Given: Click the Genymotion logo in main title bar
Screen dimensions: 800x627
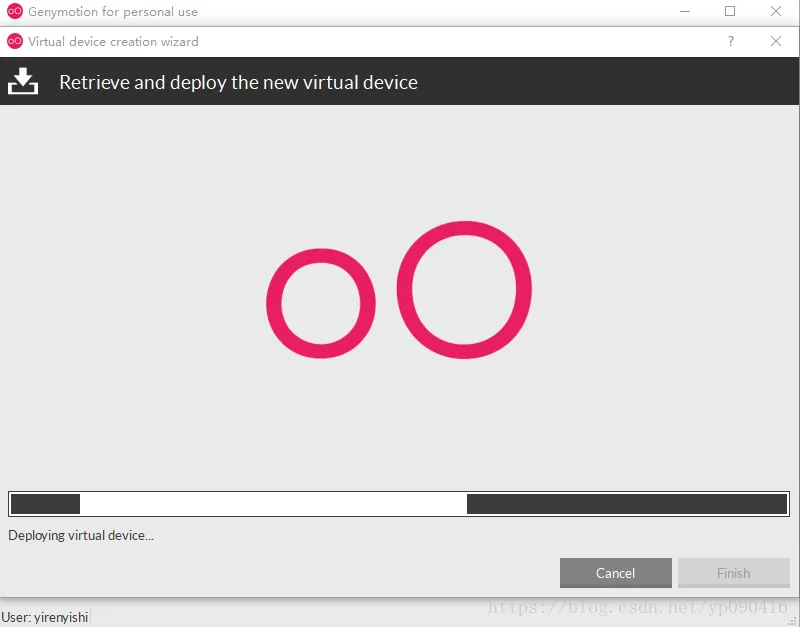Looking at the screenshot, I should (15, 11).
